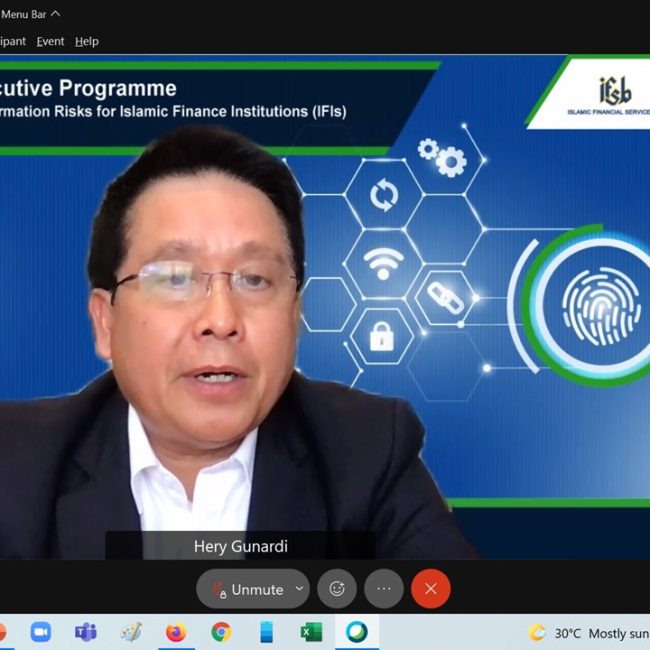650x650 pixels.
Task: Open Paint from the taskbar
Action: (131, 632)
